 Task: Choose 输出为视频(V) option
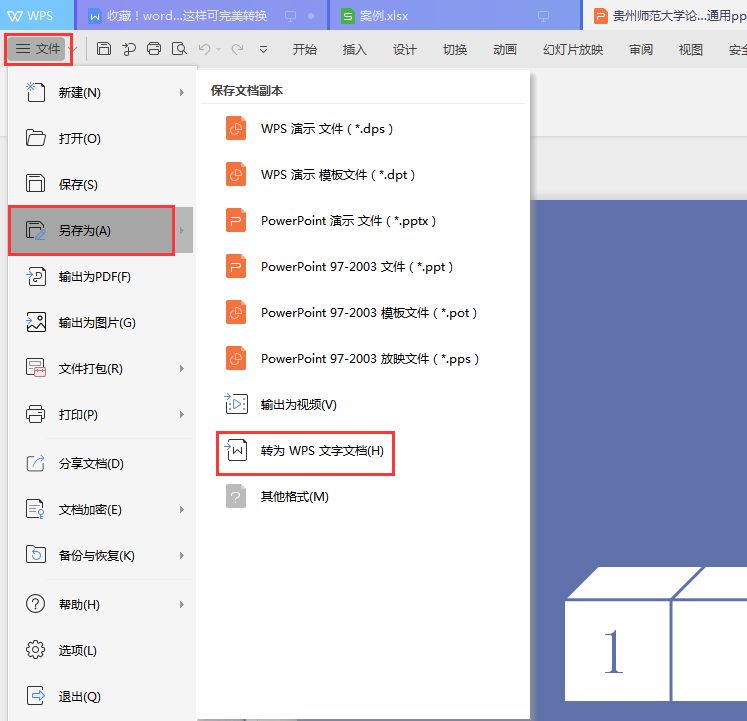(x=364, y=405)
